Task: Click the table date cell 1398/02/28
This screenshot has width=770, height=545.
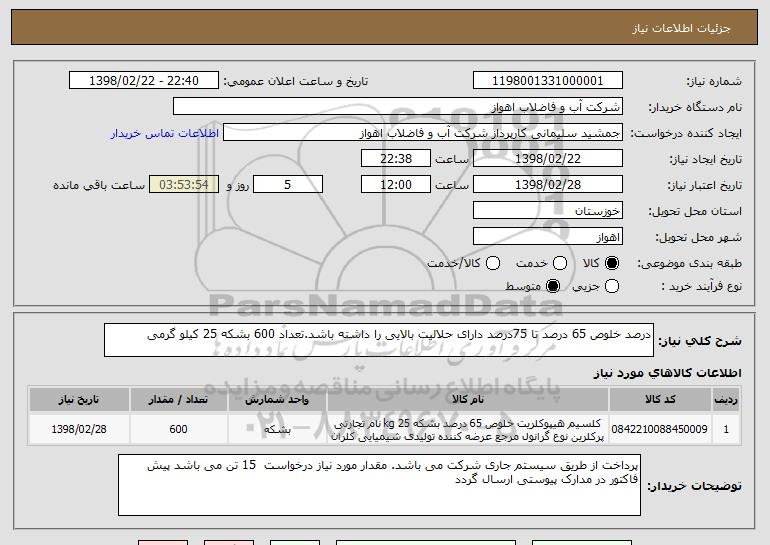Action: click(x=79, y=429)
